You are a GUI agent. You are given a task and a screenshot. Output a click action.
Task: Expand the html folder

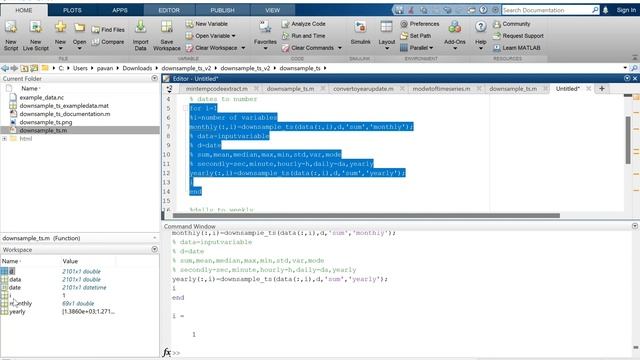point(4,139)
